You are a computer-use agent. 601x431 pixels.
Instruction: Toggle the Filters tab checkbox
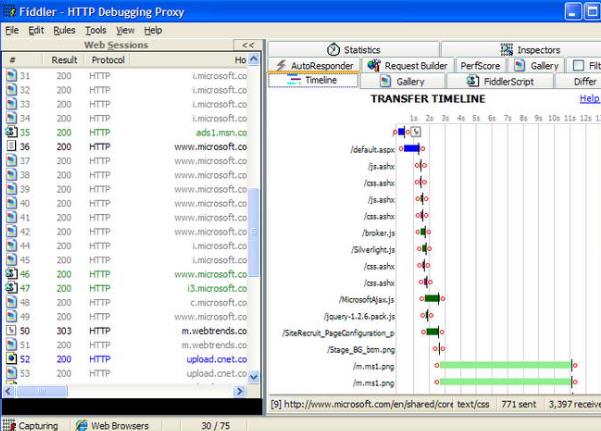pyautogui.click(x=578, y=66)
